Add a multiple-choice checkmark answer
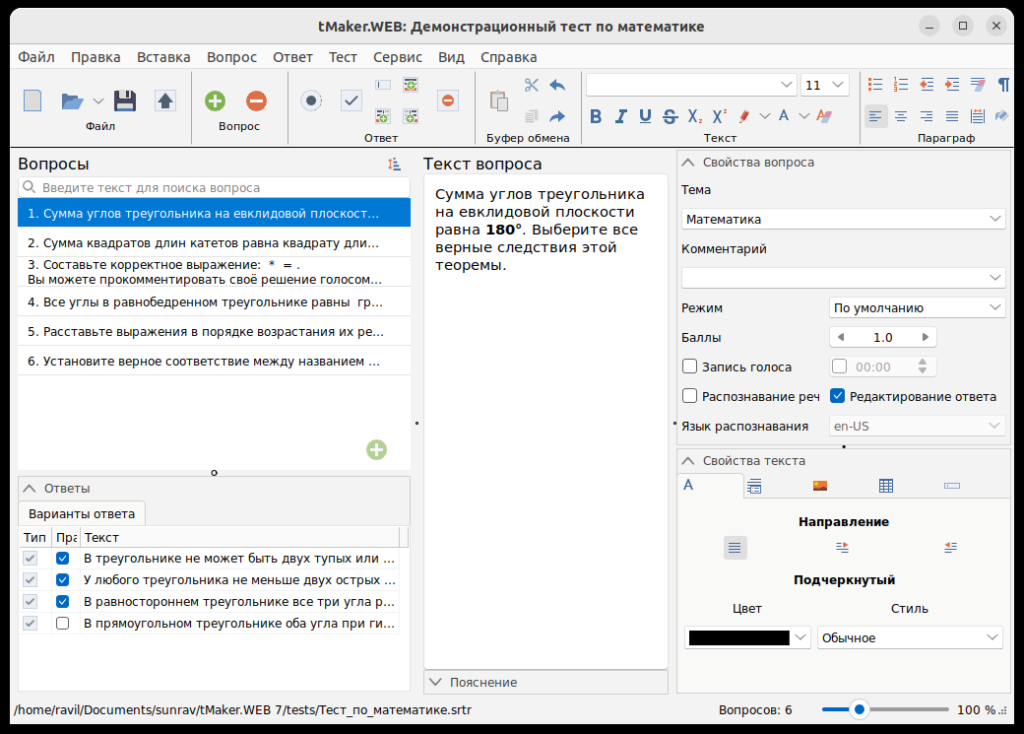The image size is (1024, 734). coord(351,101)
